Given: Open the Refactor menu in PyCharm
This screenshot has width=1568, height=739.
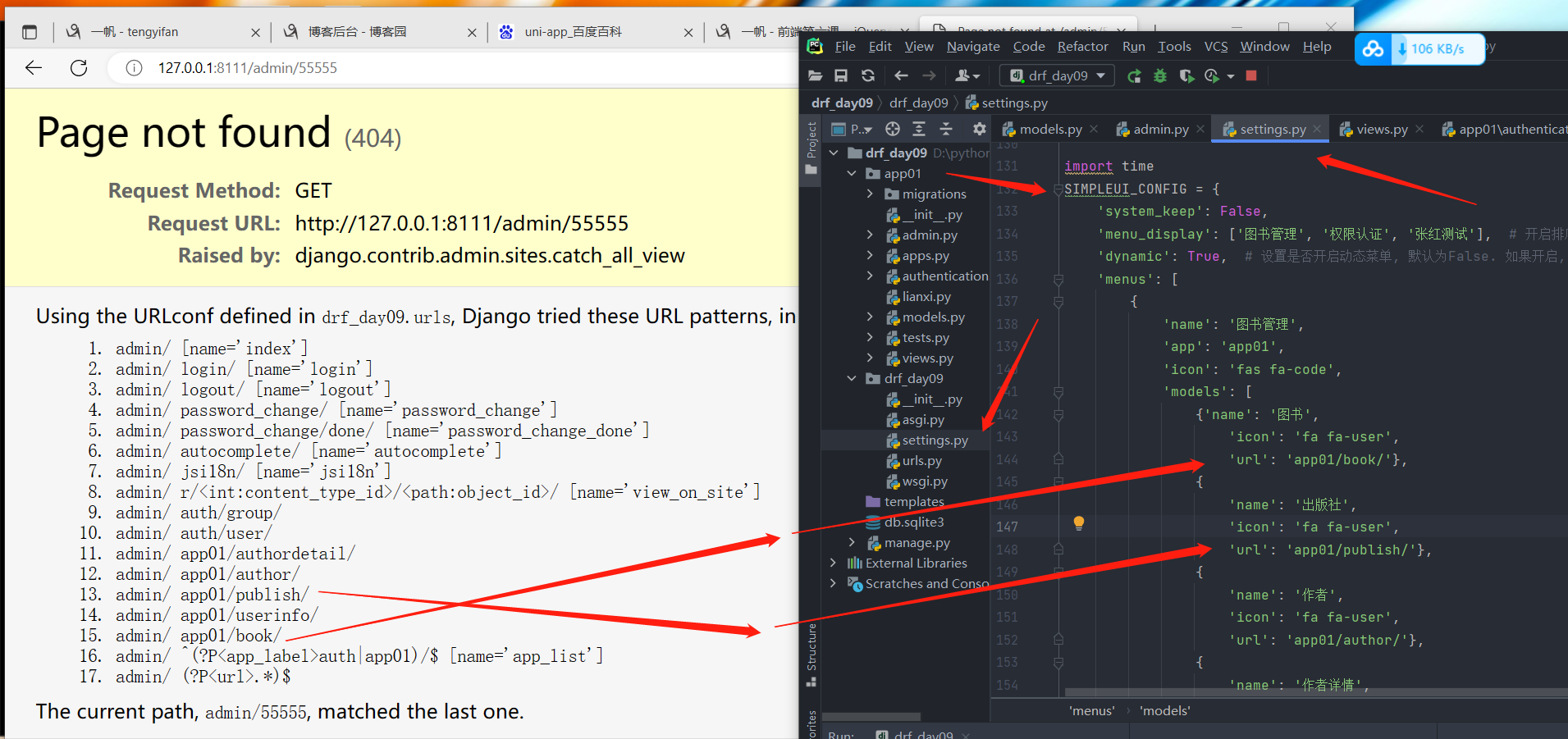Looking at the screenshot, I should (1082, 47).
